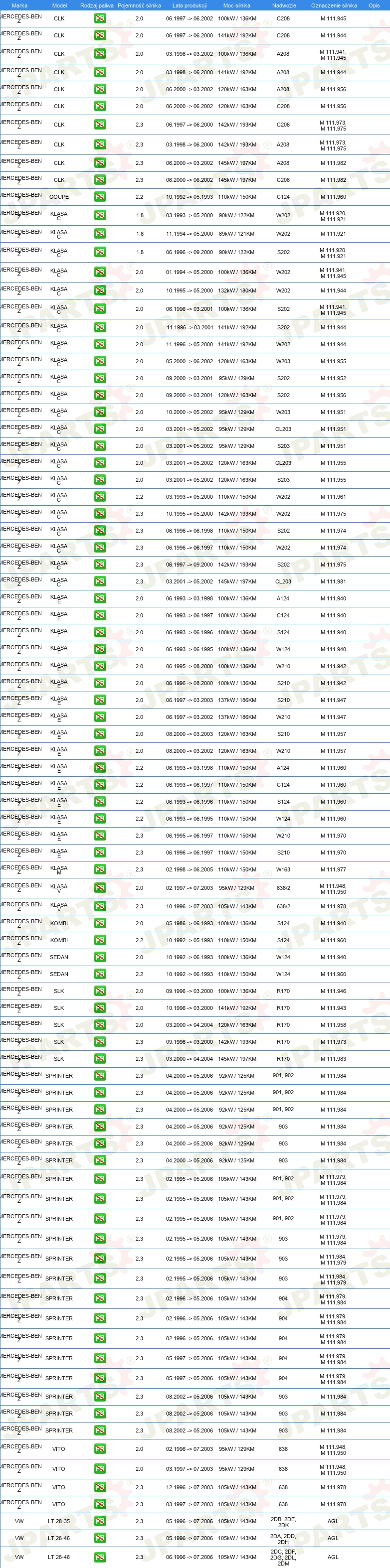Click the Lata produkcji column header
The width and height of the screenshot is (390, 1568).
click(x=190, y=5)
